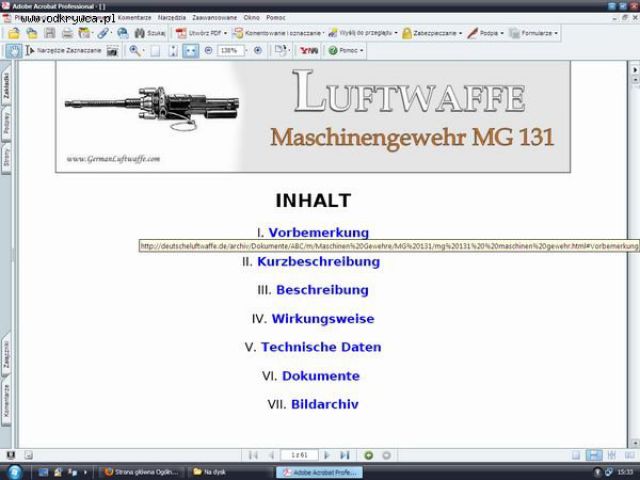
Task: Click the zoom in magnifier tool
Action: [x=135, y=50]
